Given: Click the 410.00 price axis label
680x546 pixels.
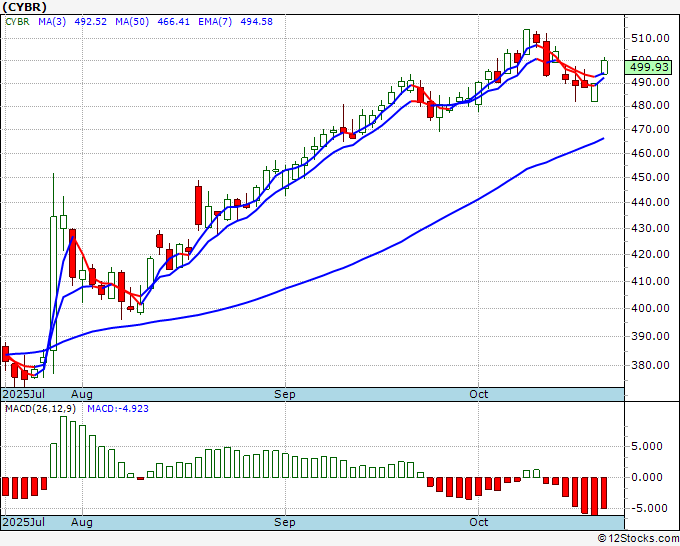Looking at the screenshot, I should (x=650, y=281).
